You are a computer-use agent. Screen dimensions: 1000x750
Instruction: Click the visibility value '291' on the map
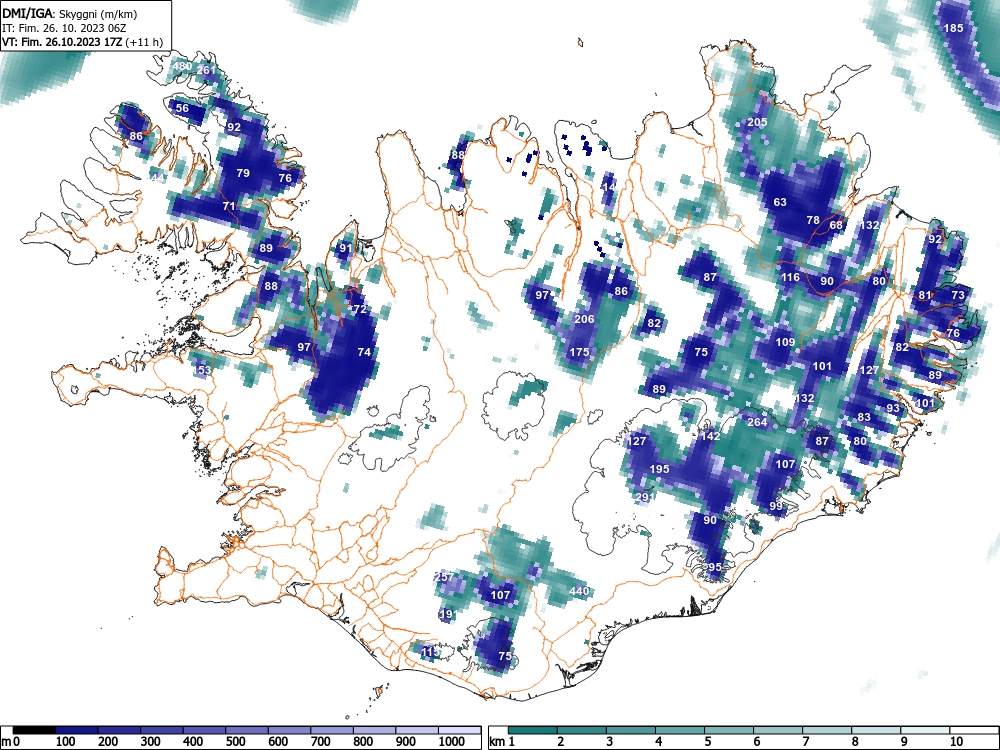point(645,497)
